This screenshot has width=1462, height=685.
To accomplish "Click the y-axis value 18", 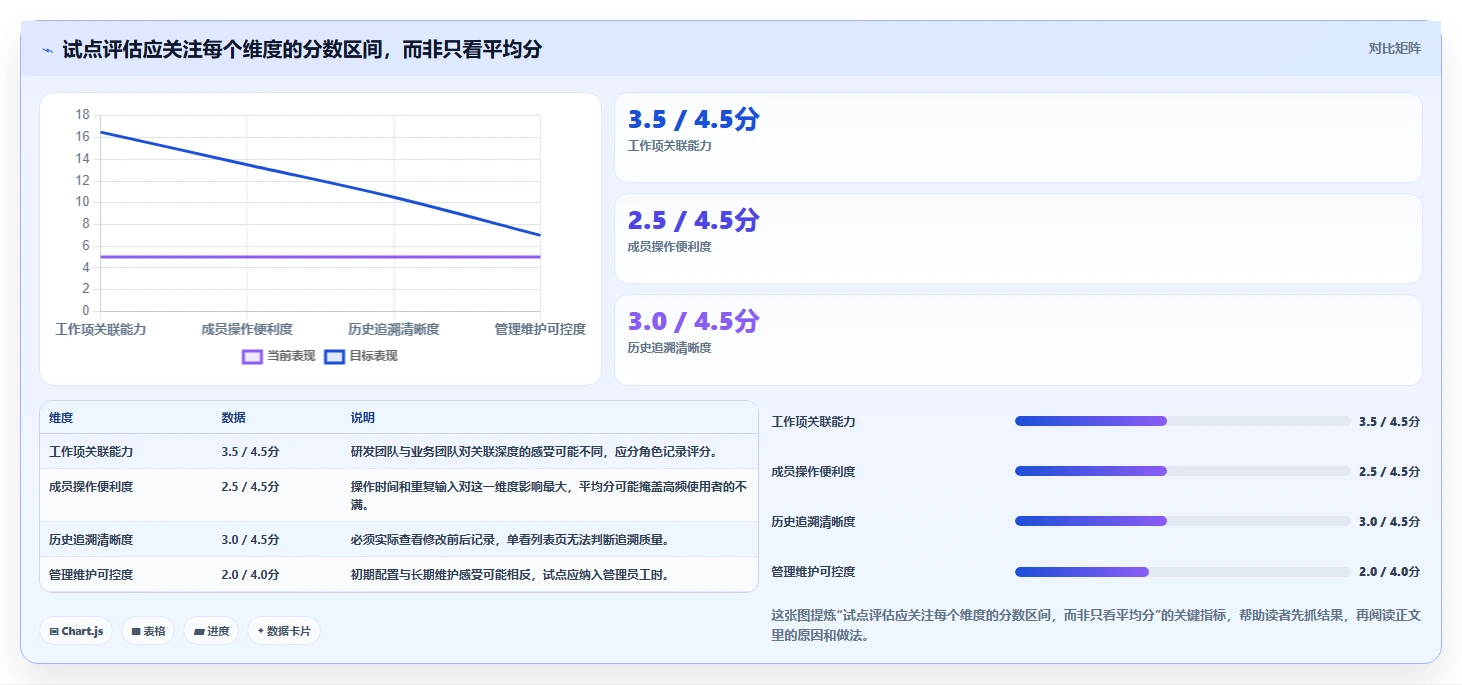I will 82,114.
